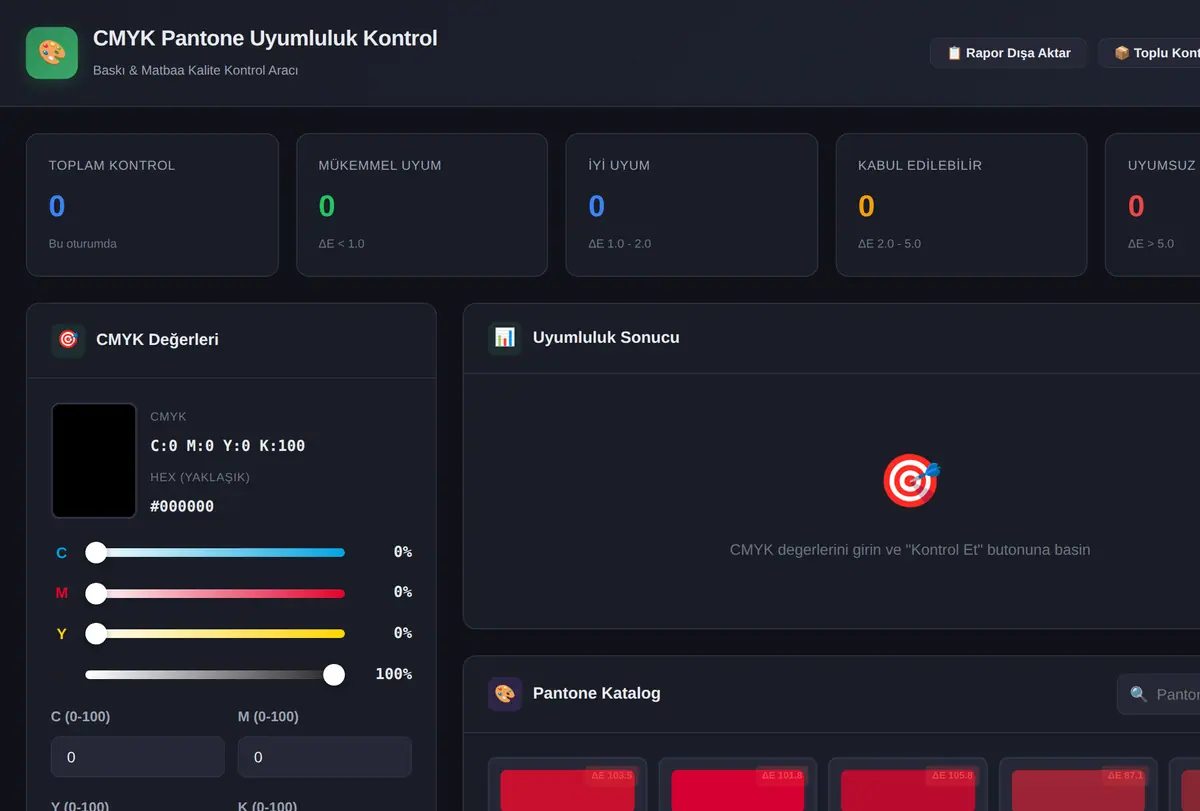This screenshot has height=811, width=1200.
Task: Click the large dartboard icon in the results panel
Action: pos(910,481)
